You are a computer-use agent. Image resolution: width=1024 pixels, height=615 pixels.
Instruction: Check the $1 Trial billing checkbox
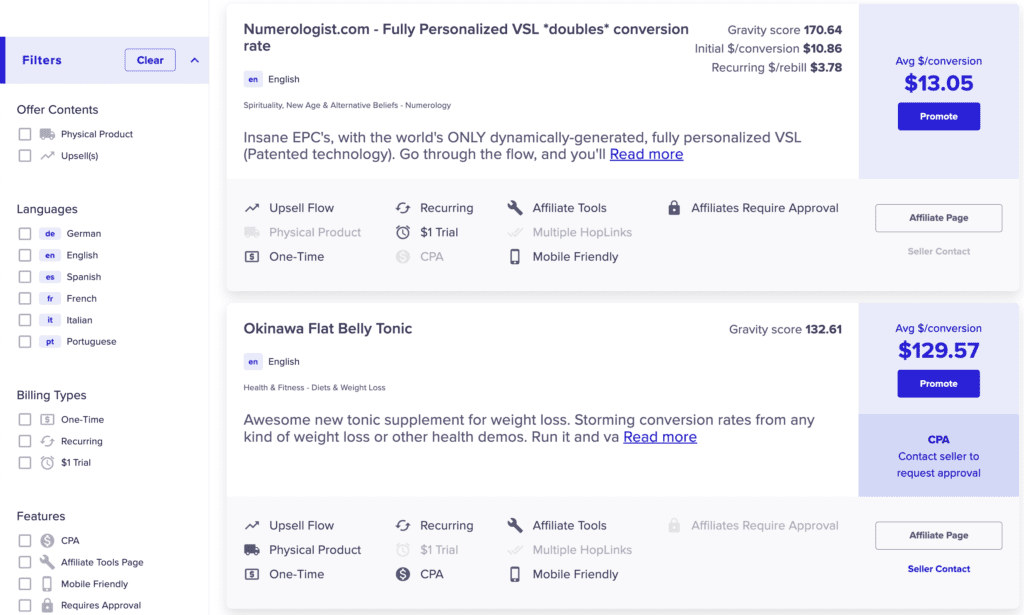(25, 462)
